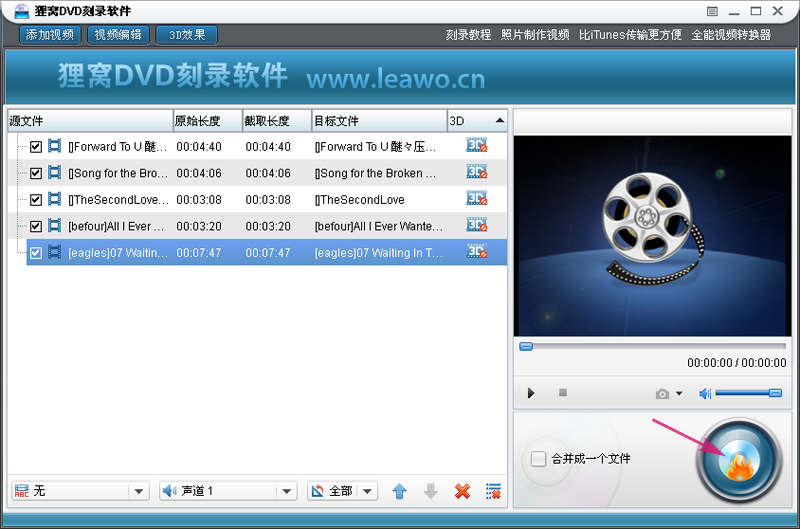Click the 视频编辑 button
The image size is (800, 529).
[x=118, y=35]
